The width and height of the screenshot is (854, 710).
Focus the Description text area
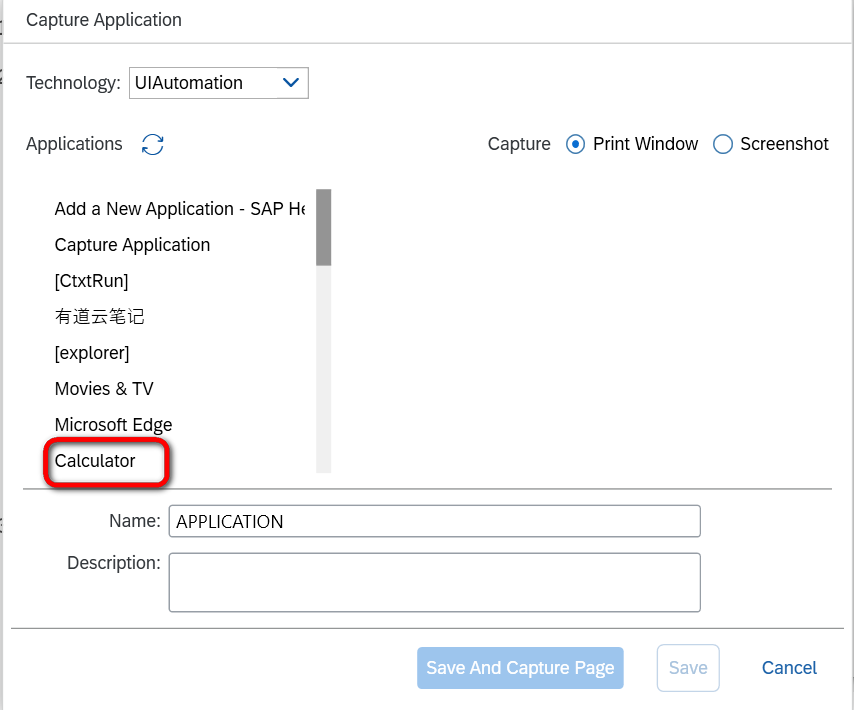click(x=434, y=582)
